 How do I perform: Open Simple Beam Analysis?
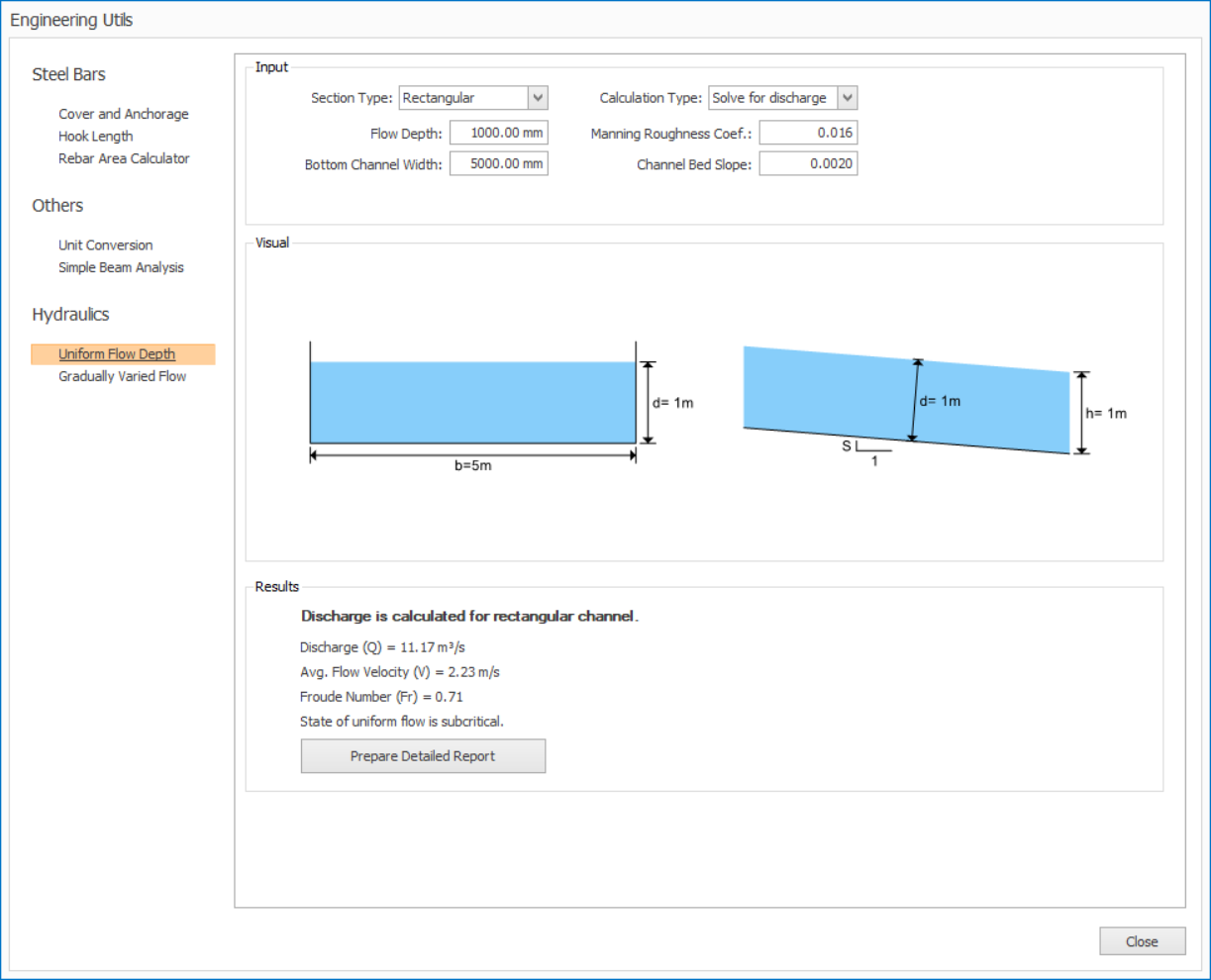coord(121,267)
